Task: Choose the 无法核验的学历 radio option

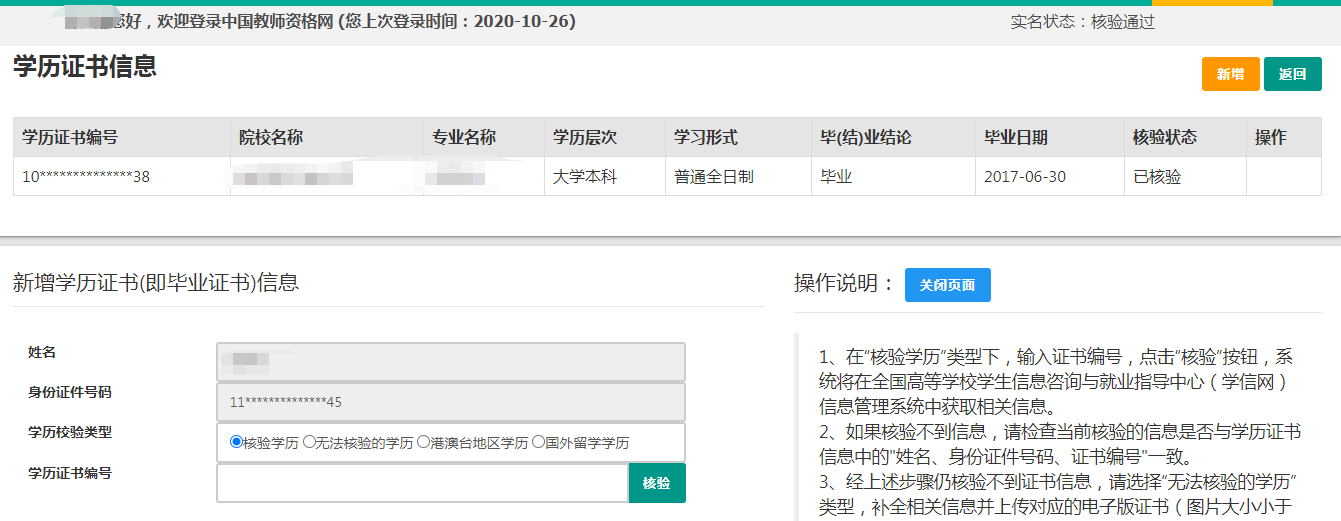Action: pyautogui.click(x=309, y=442)
